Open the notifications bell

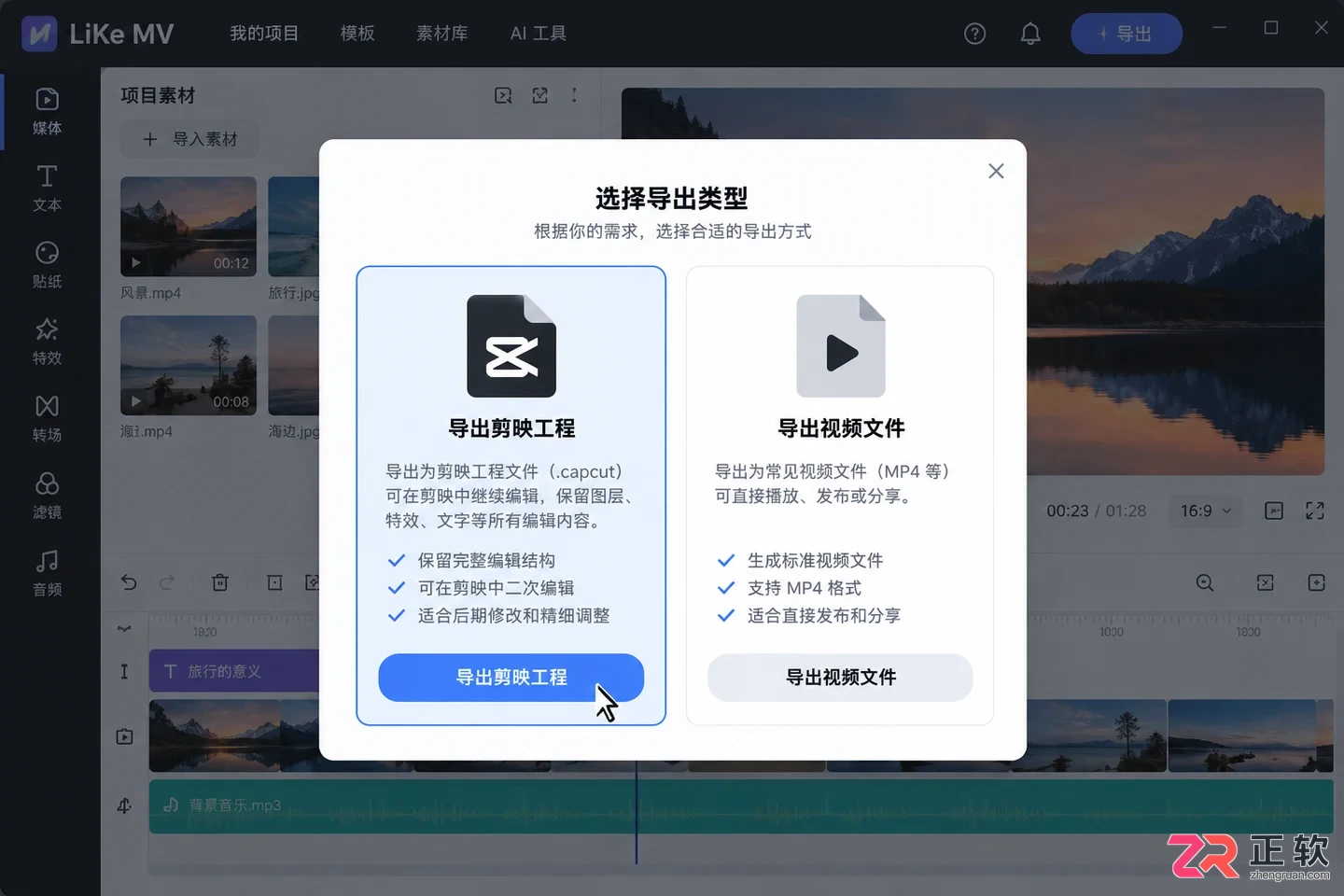click(x=1030, y=35)
